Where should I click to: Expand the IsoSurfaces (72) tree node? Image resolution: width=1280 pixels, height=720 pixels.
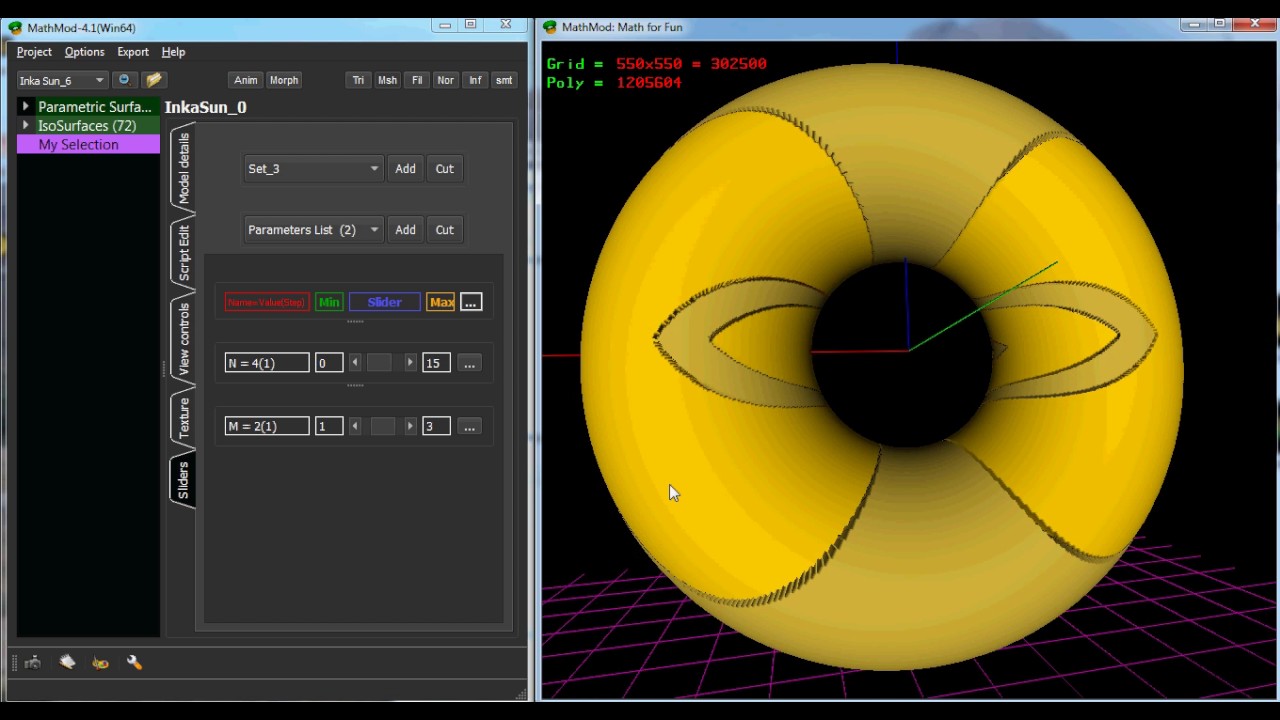point(26,126)
